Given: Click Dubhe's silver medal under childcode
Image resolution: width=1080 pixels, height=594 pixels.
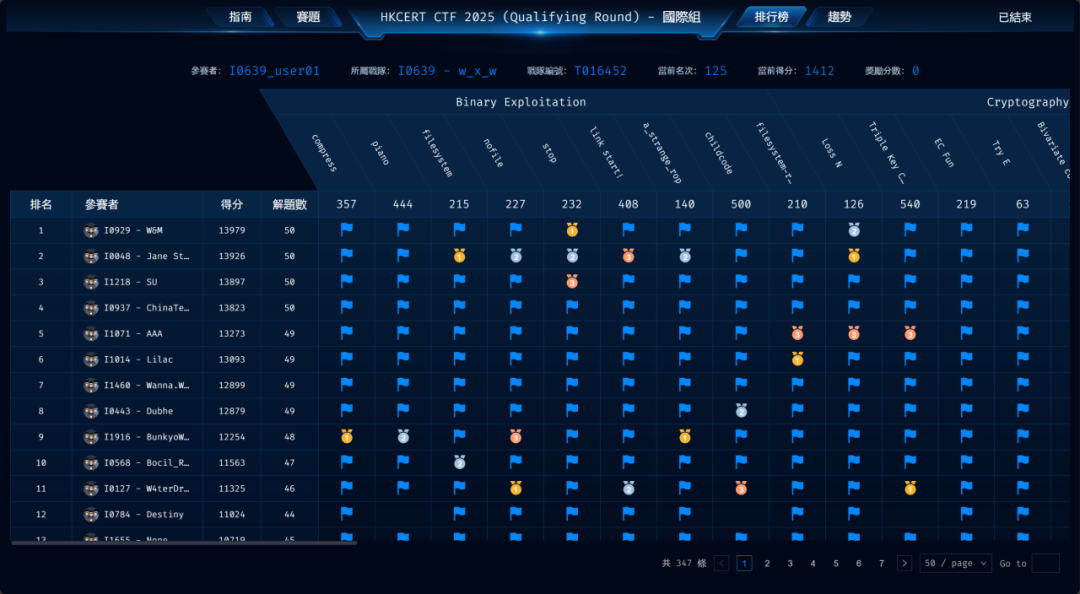Looking at the screenshot, I should (741, 410).
